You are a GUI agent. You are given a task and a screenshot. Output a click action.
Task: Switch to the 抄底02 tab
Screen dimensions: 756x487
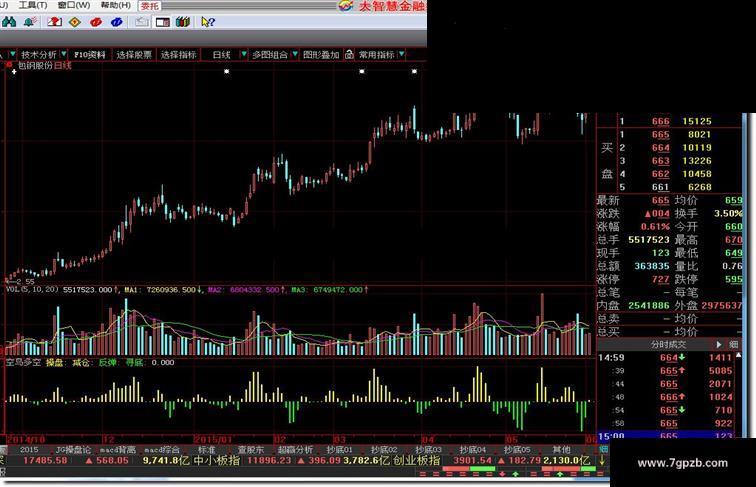tap(384, 449)
